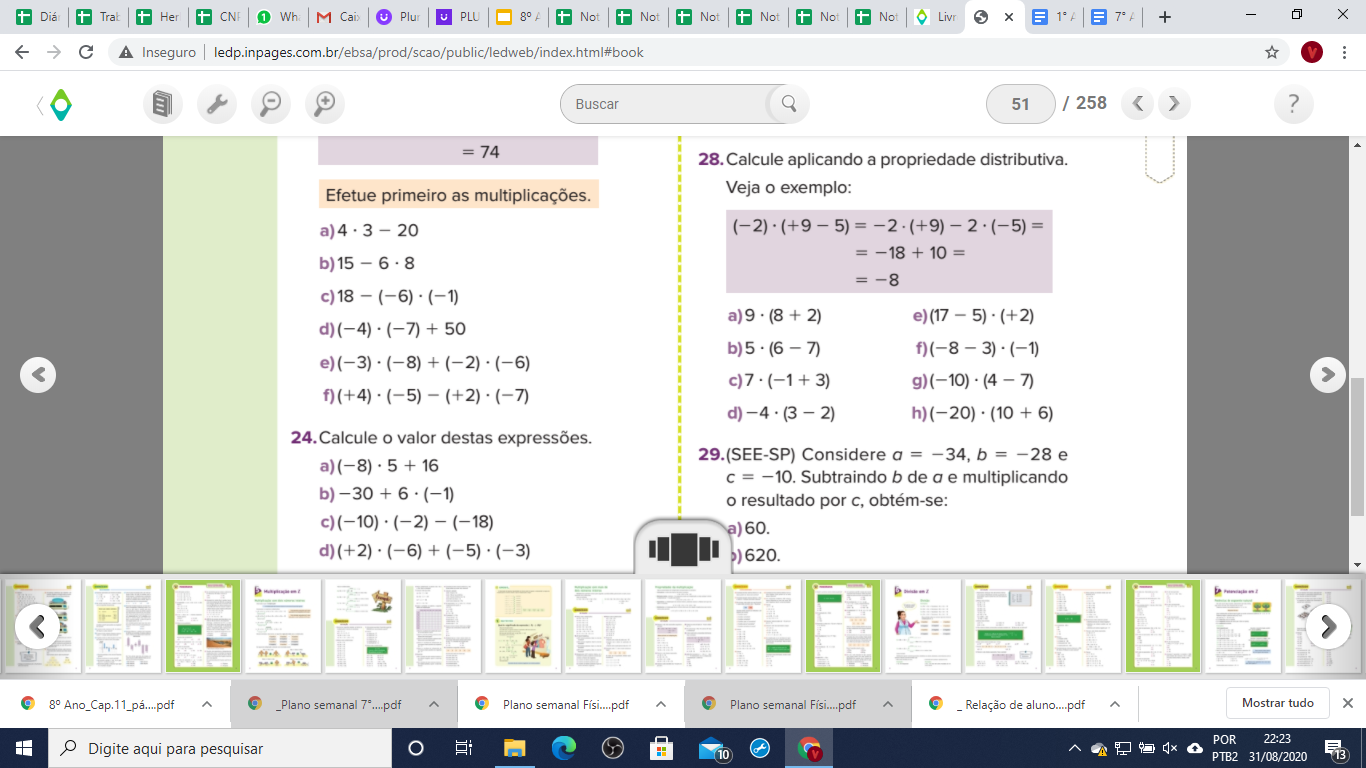The width and height of the screenshot is (1366, 768).
Task: Zoom out with magnifier minus icon
Action: 270,104
